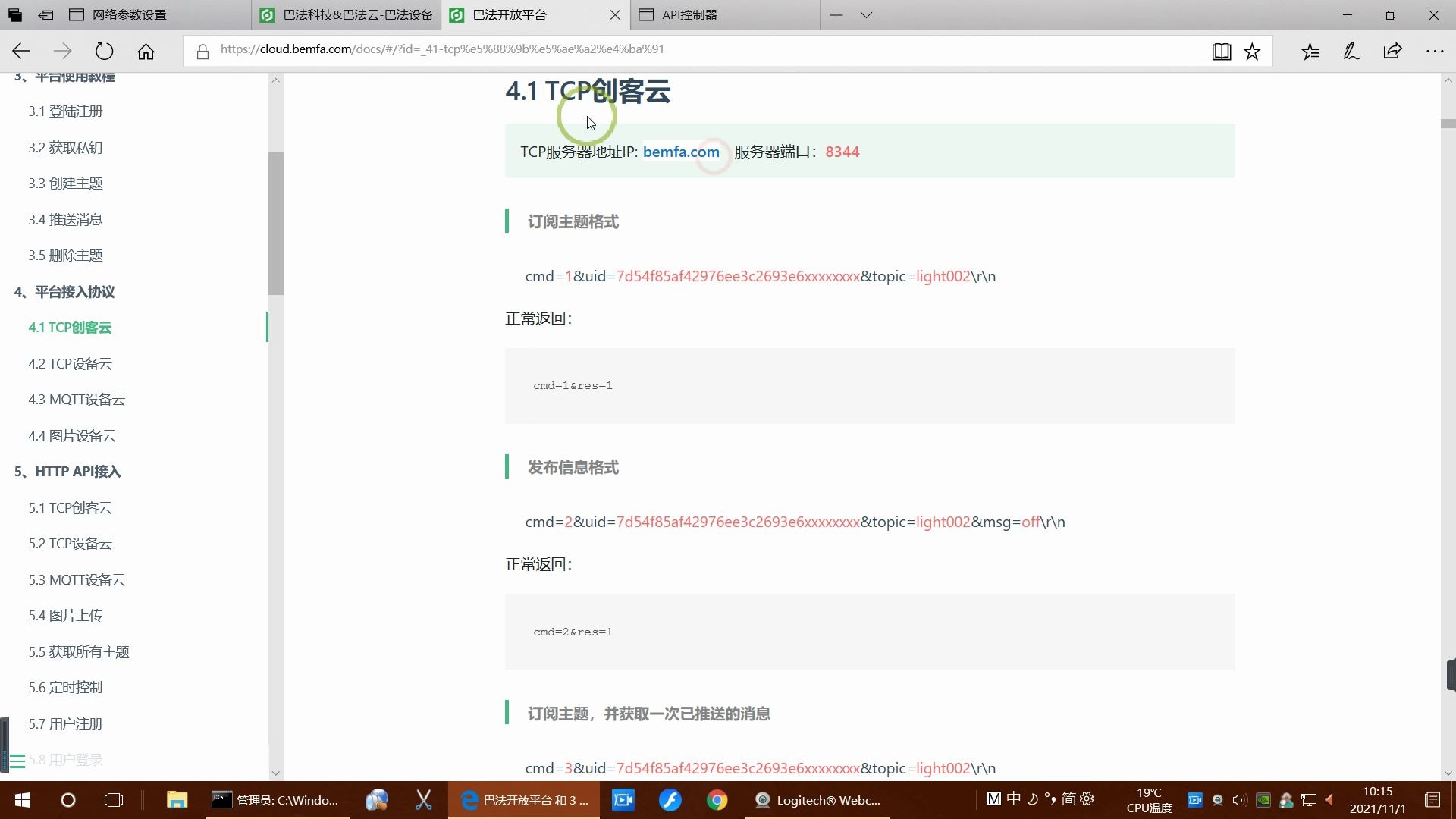Open the volume control tray icon
The height and width of the screenshot is (819, 1456).
(1240, 800)
